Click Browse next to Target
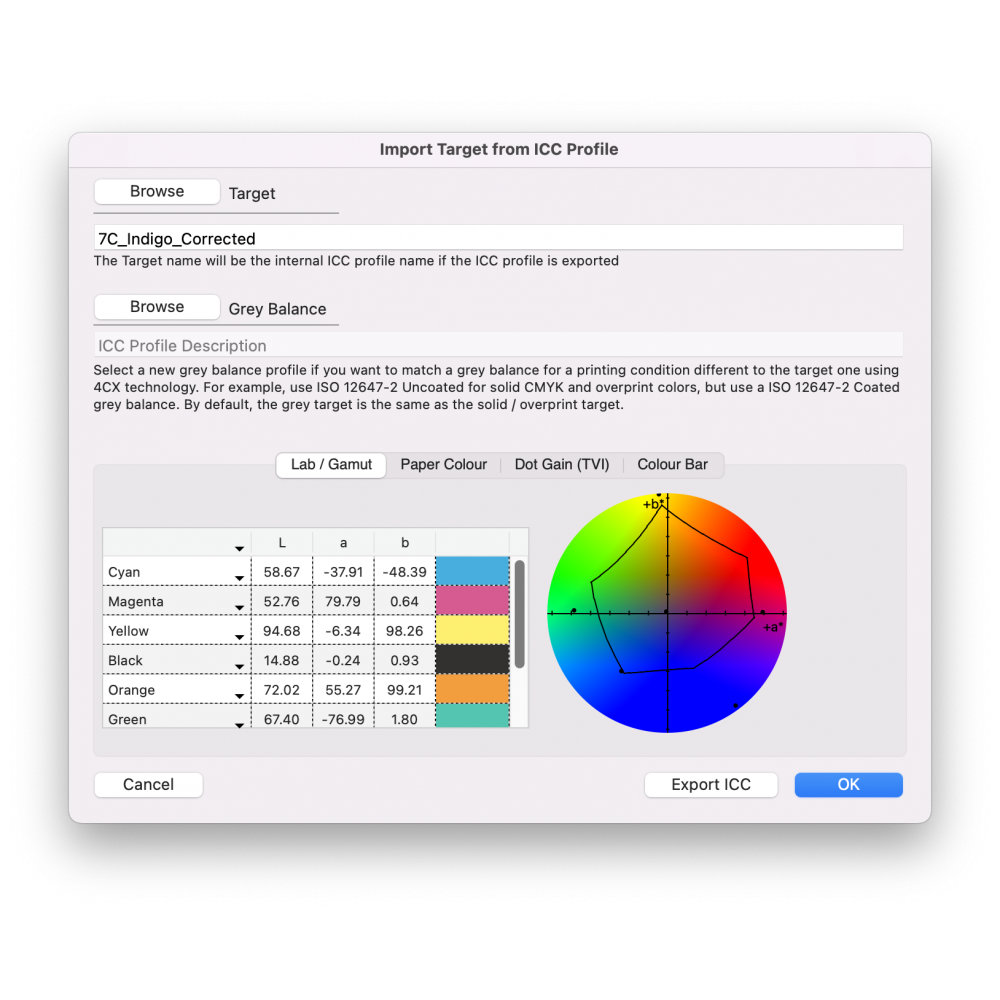1000x1000 pixels. click(156, 191)
